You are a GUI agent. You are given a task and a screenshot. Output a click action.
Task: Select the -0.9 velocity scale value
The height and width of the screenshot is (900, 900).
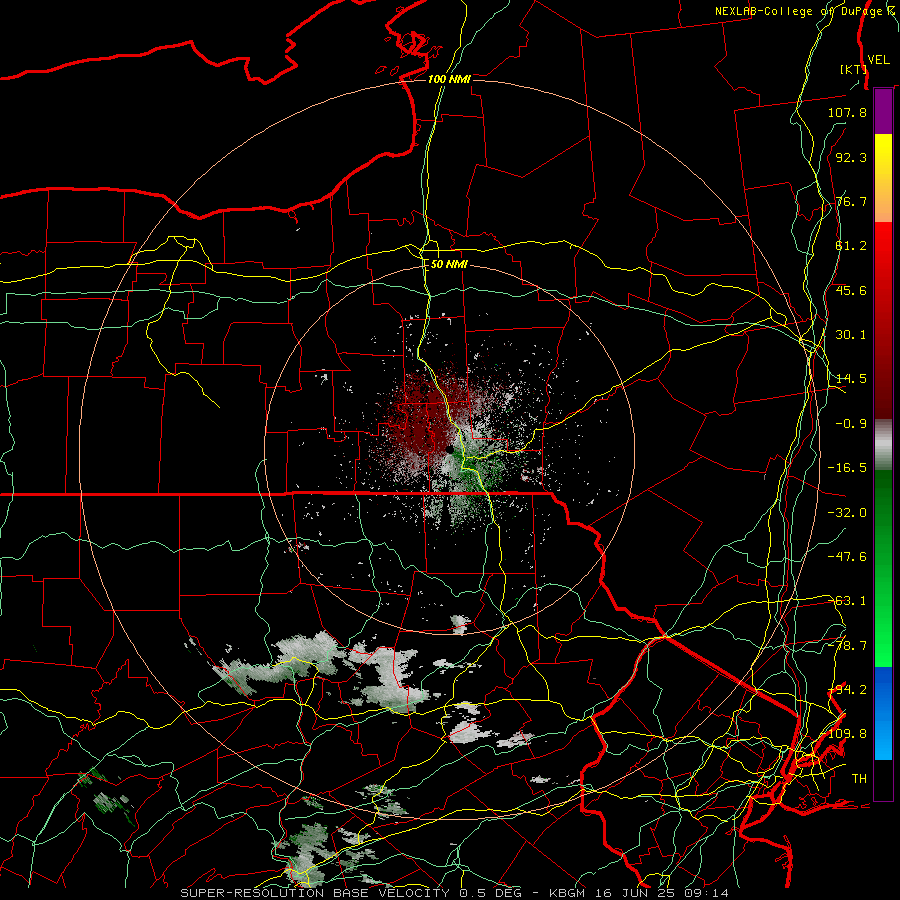851,424
